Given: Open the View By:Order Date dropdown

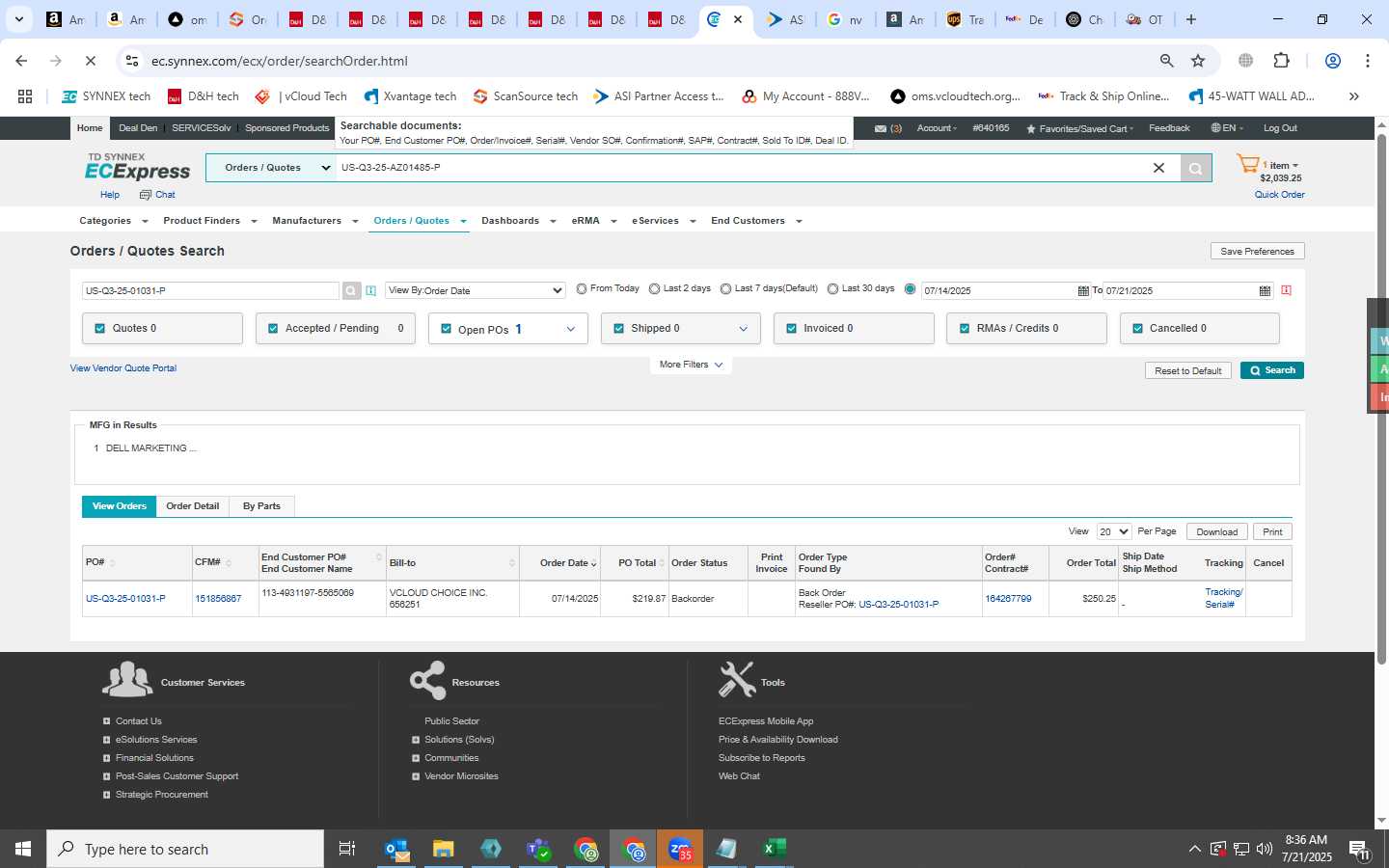Looking at the screenshot, I should tap(476, 290).
